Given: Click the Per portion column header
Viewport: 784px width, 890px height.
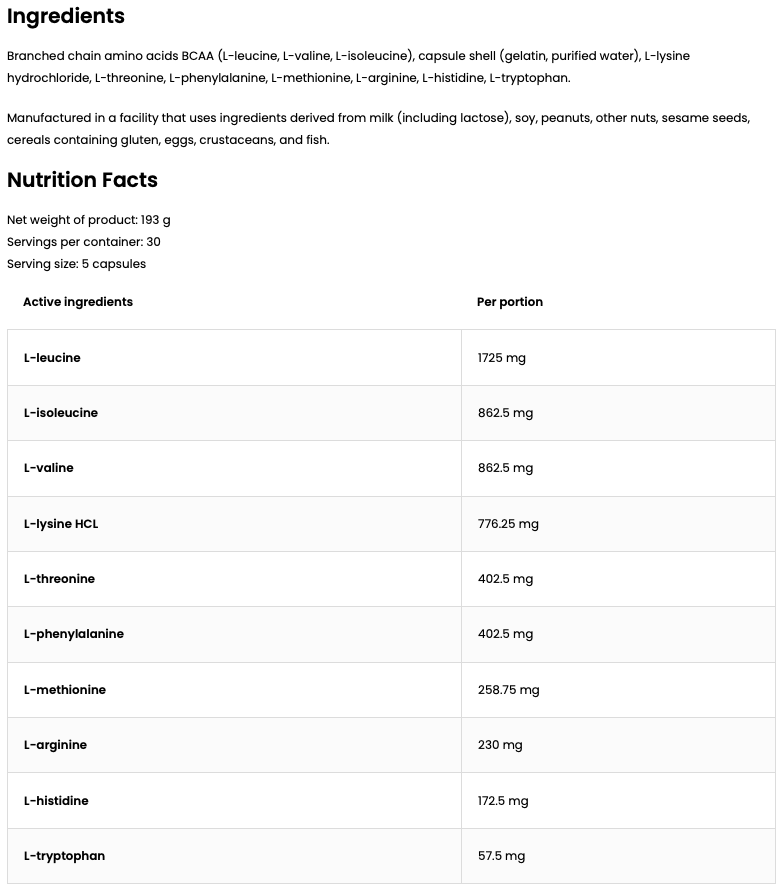Looking at the screenshot, I should (510, 302).
